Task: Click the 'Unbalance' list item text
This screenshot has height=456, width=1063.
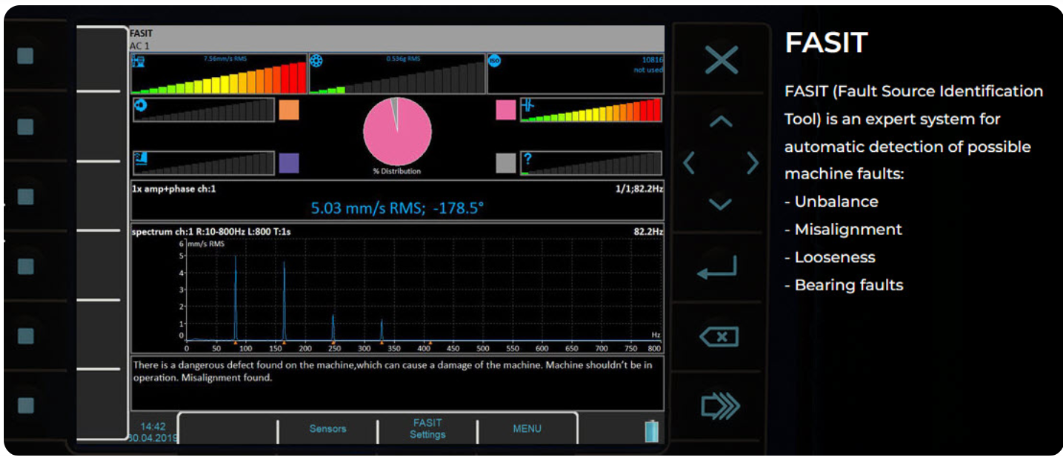Action: pyautogui.click(x=837, y=201)
